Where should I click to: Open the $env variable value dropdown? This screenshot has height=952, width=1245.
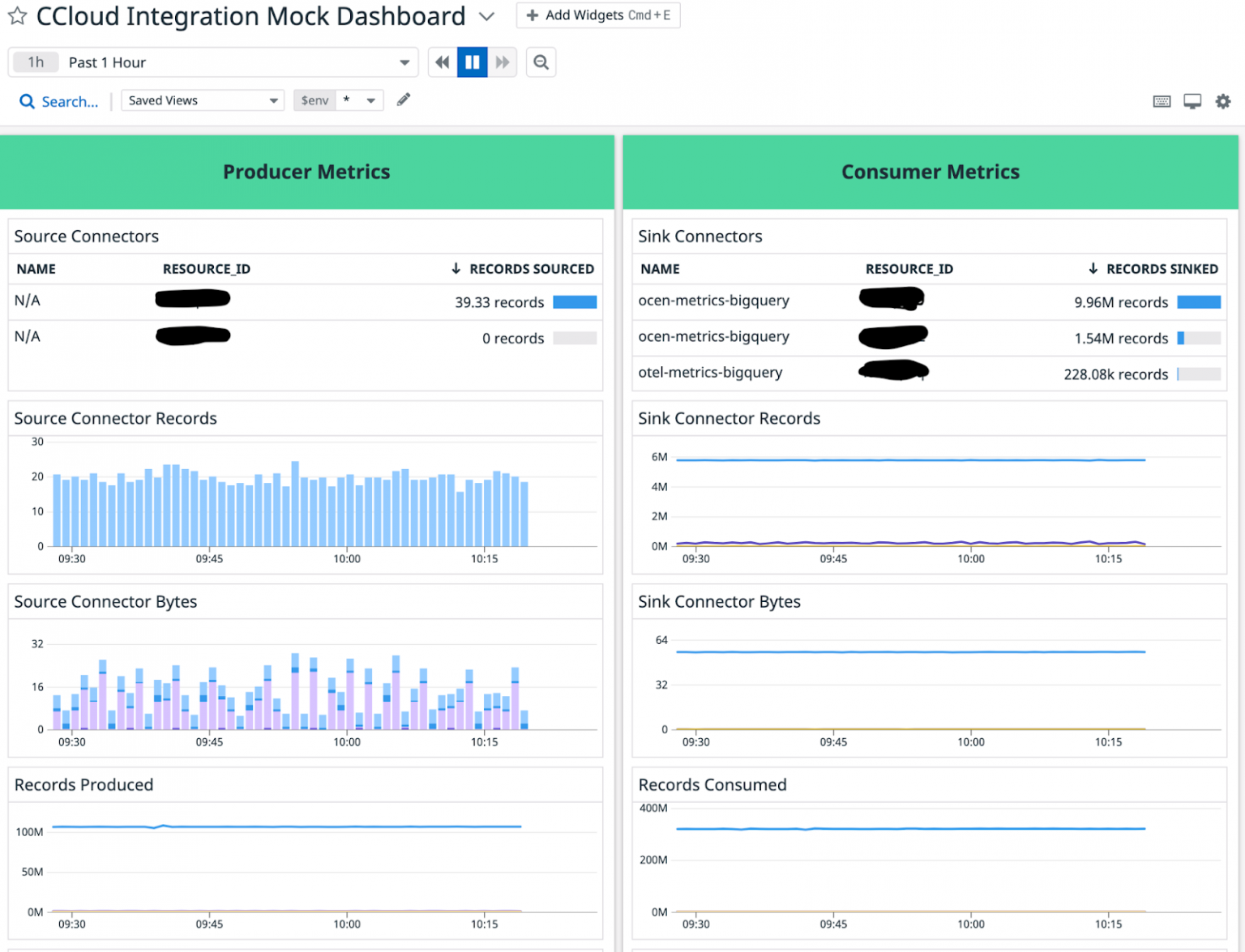[357, 100]
